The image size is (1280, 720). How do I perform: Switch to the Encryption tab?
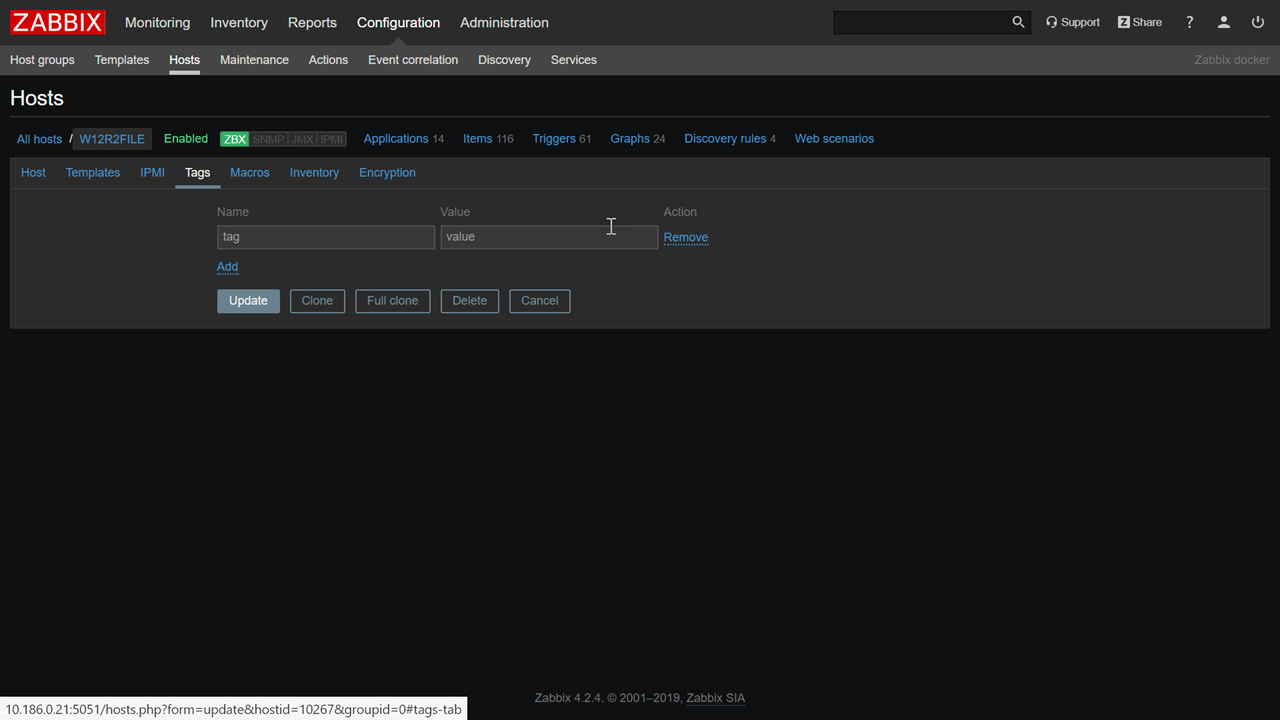(x=387, y=173)
